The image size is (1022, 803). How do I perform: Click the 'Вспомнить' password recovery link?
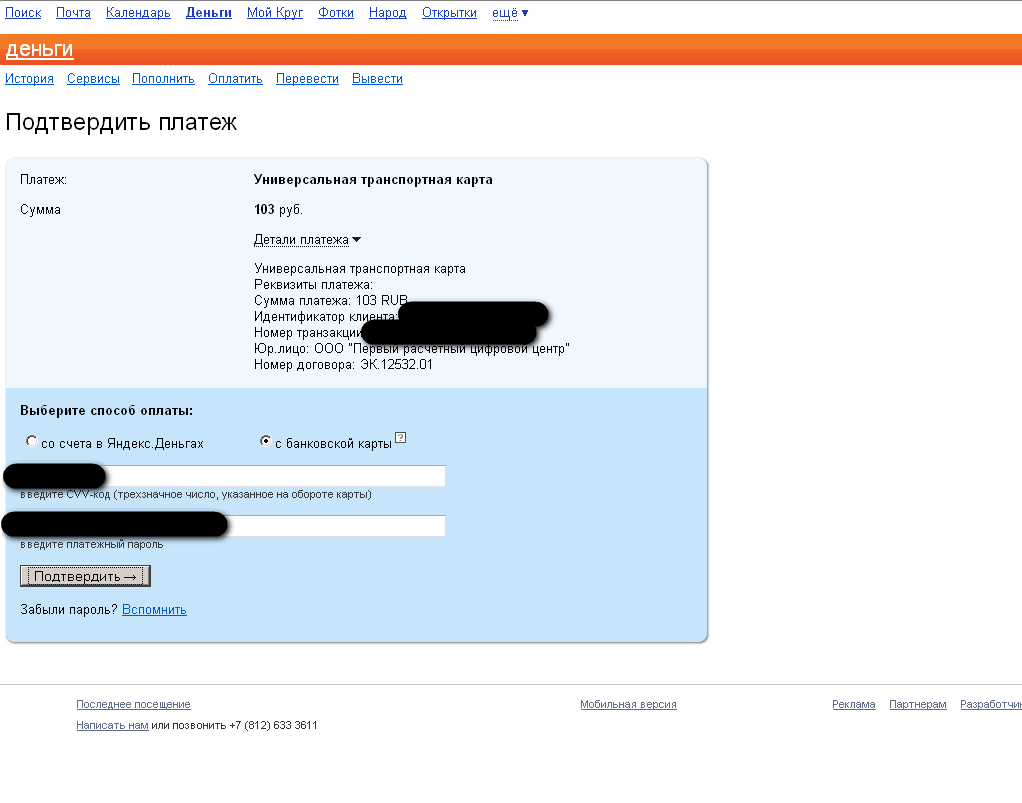point(154,610)
